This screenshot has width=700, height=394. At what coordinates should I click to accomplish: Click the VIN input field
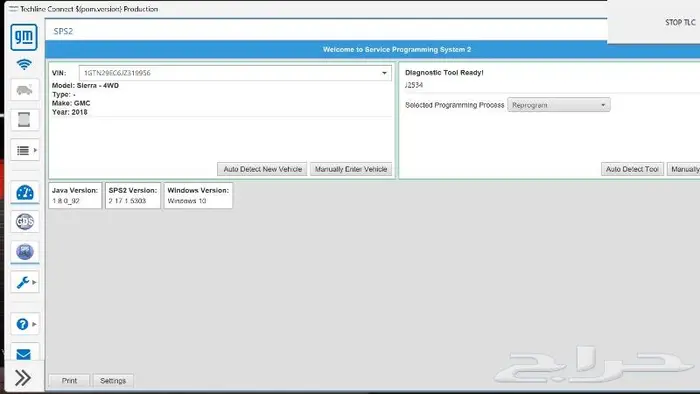click(x=235, y=73)
